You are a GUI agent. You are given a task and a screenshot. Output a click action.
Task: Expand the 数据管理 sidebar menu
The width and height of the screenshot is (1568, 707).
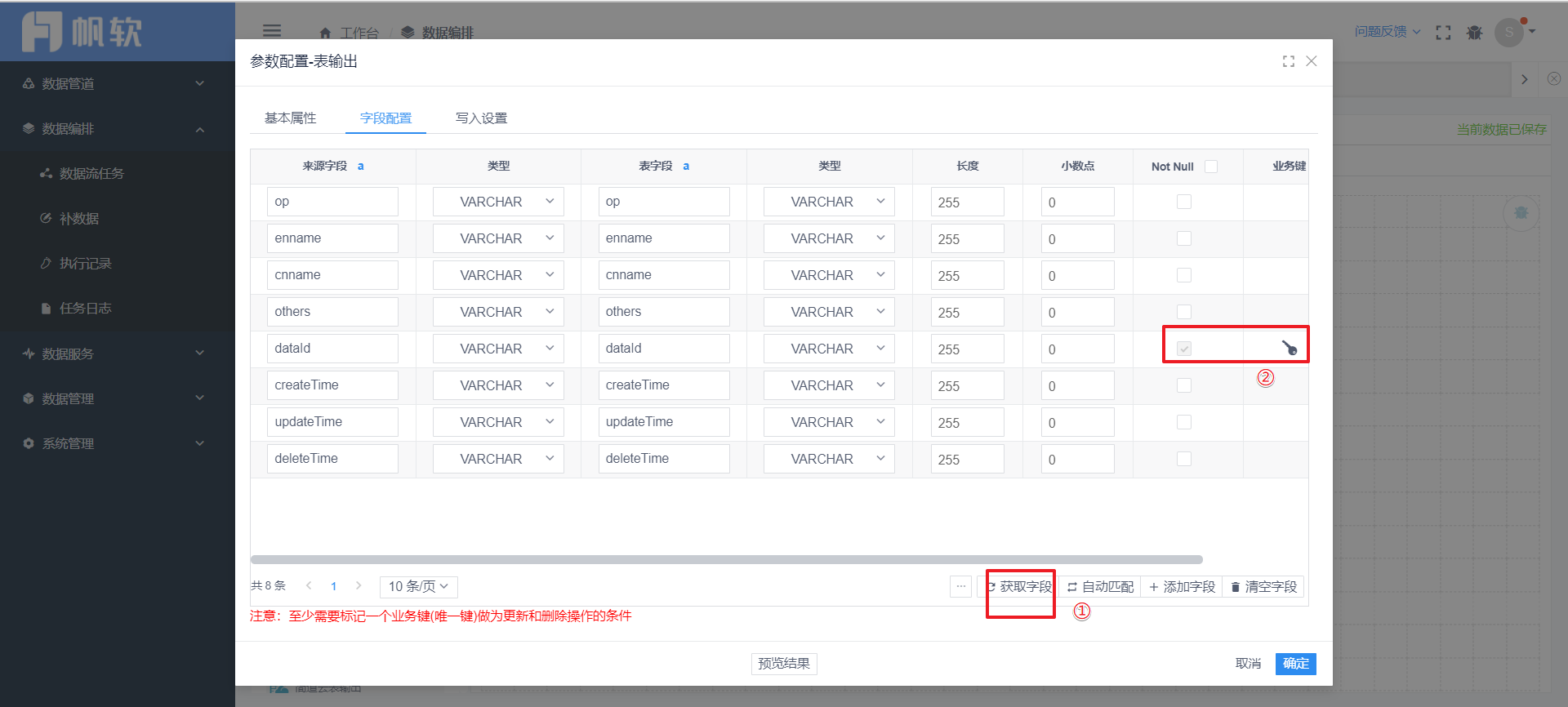coord(118,398)
